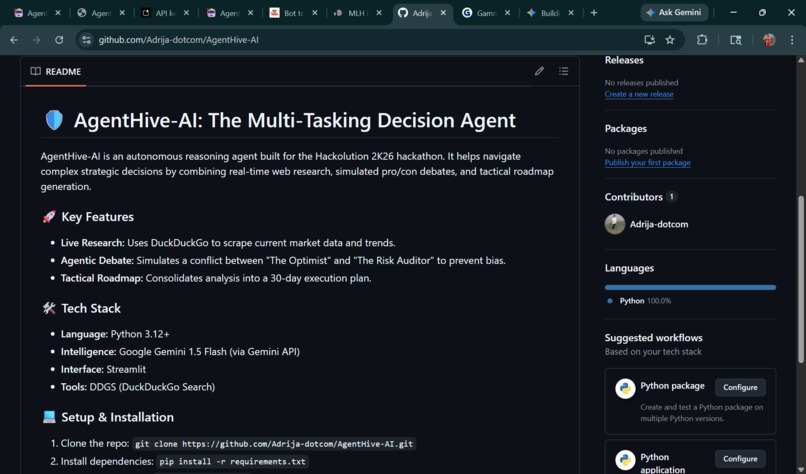The width and height of the screenshot is (806, 474).
Task: Open a new tab with the plus icon
Action: [x=594, y=13]
